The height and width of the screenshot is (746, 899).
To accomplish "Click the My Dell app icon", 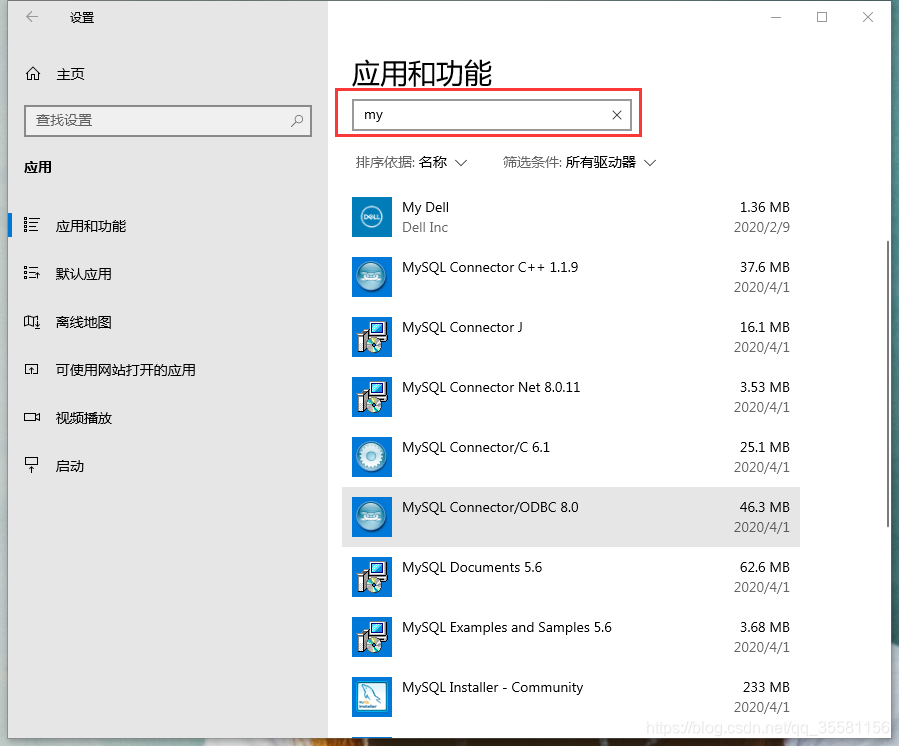I will coord(372,217).
